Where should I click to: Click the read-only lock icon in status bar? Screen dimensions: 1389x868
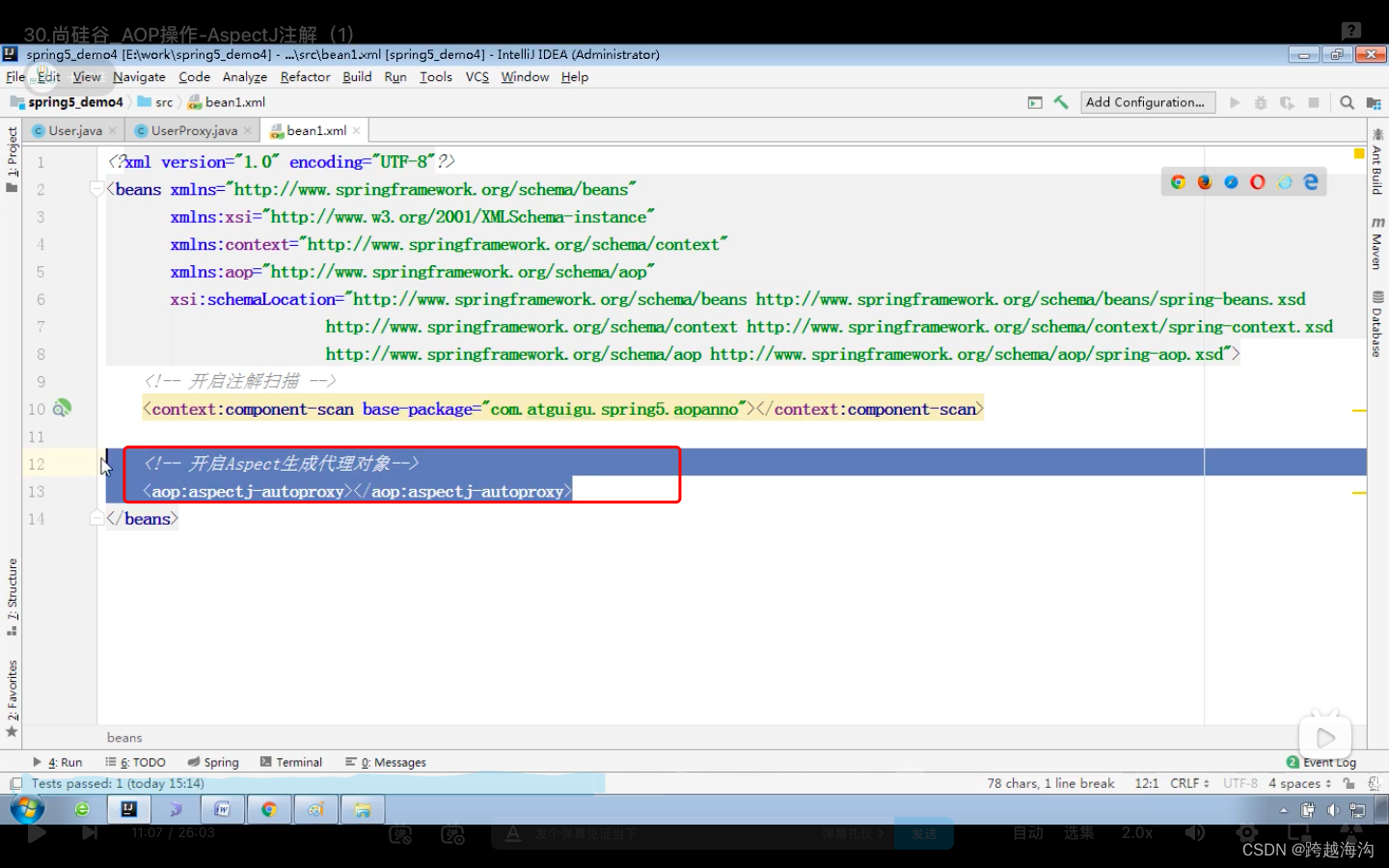click(x=1349, y=784)
